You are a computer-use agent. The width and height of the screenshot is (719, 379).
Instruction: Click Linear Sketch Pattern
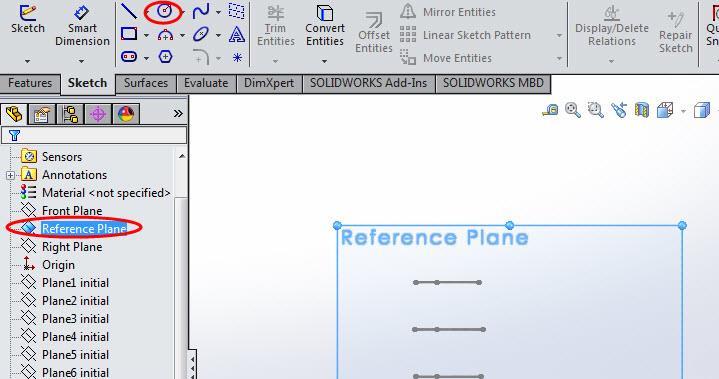click(465, 35)
